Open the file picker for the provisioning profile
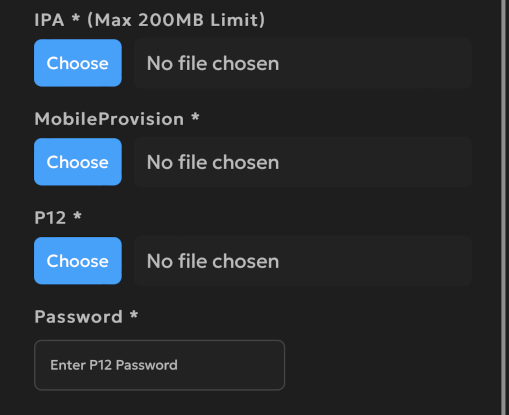The width and height of the screenshot is (509, 415). click(78, 162)
